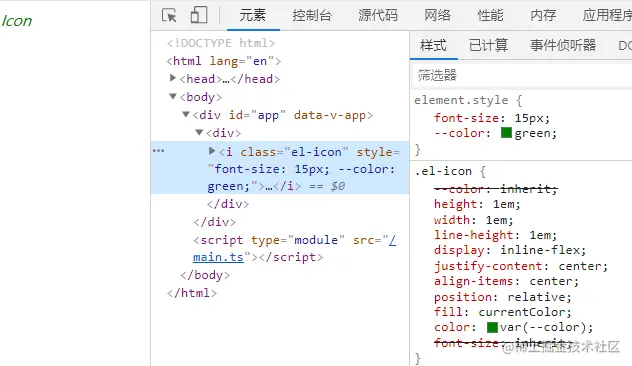Select the closing </html> tag row
Screen dimensions: 632x366
[192, 293]
